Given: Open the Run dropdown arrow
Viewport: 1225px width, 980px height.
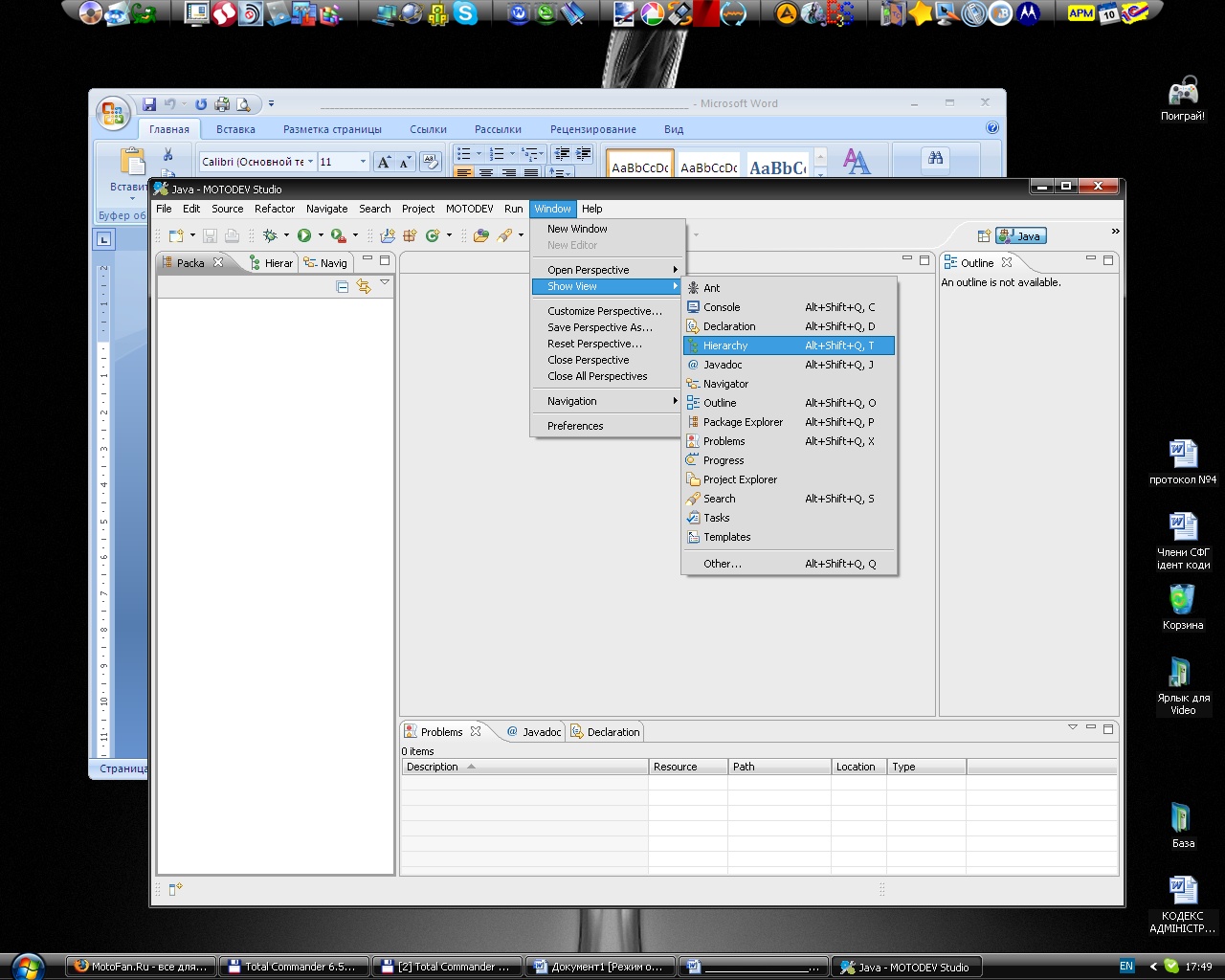Looking at the screenshot, I should click(321, 235).
